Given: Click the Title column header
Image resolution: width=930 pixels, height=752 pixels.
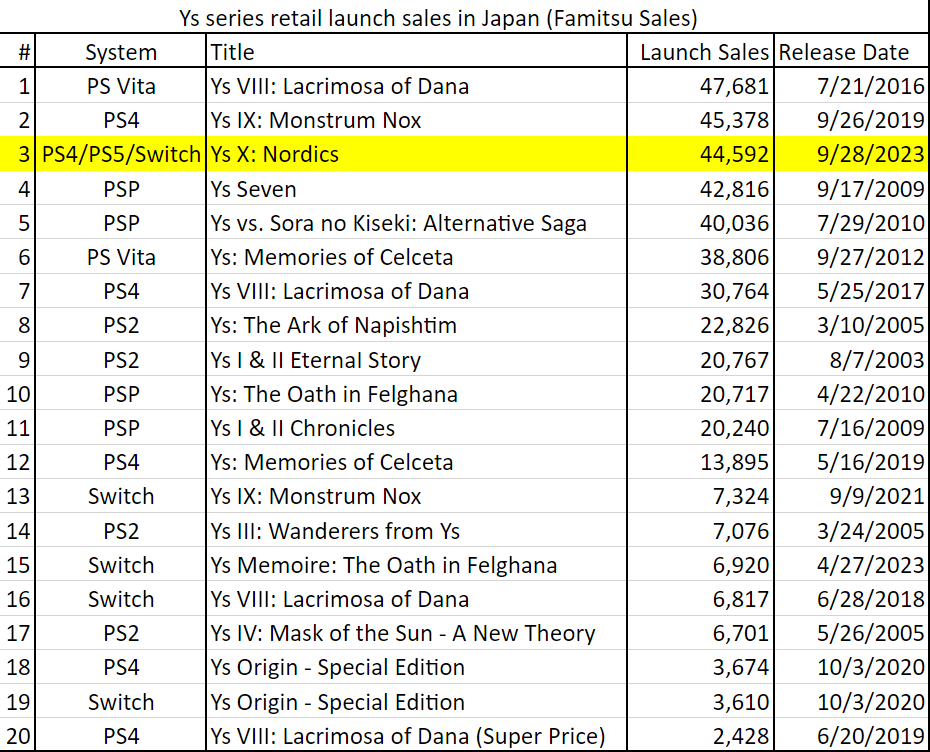Looking at the screenshot, I should 232,52.
